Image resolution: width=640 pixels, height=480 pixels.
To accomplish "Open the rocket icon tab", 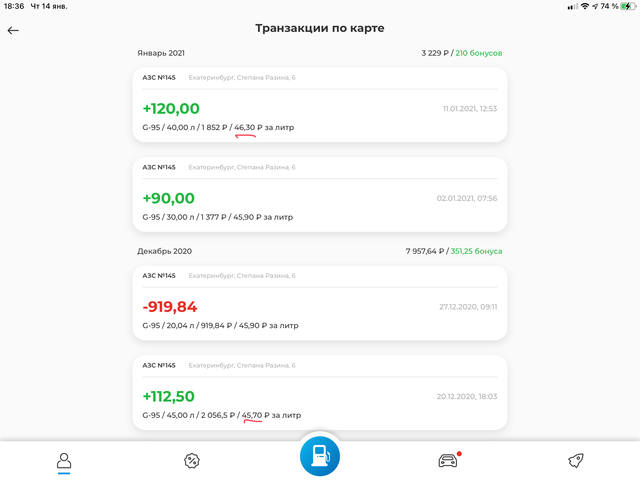I will tap(576, 461).
